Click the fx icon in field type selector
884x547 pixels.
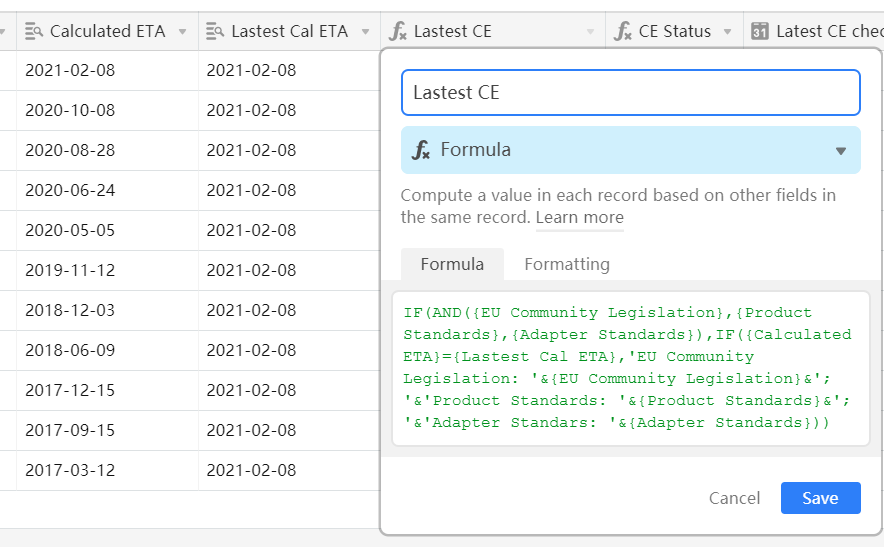pyautogui.click(x=421, y=150)
